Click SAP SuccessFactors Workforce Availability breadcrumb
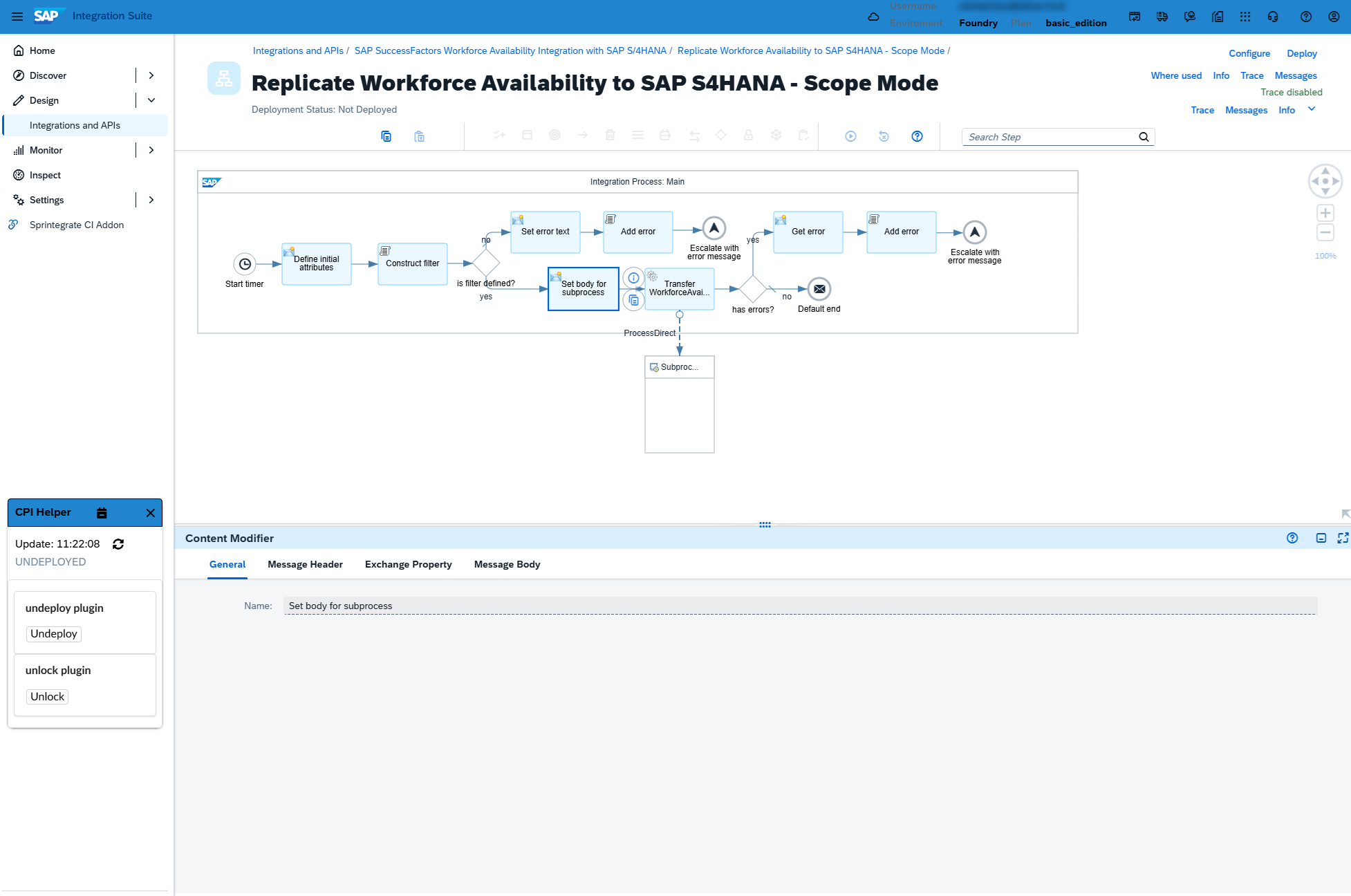 pos(510,50)
